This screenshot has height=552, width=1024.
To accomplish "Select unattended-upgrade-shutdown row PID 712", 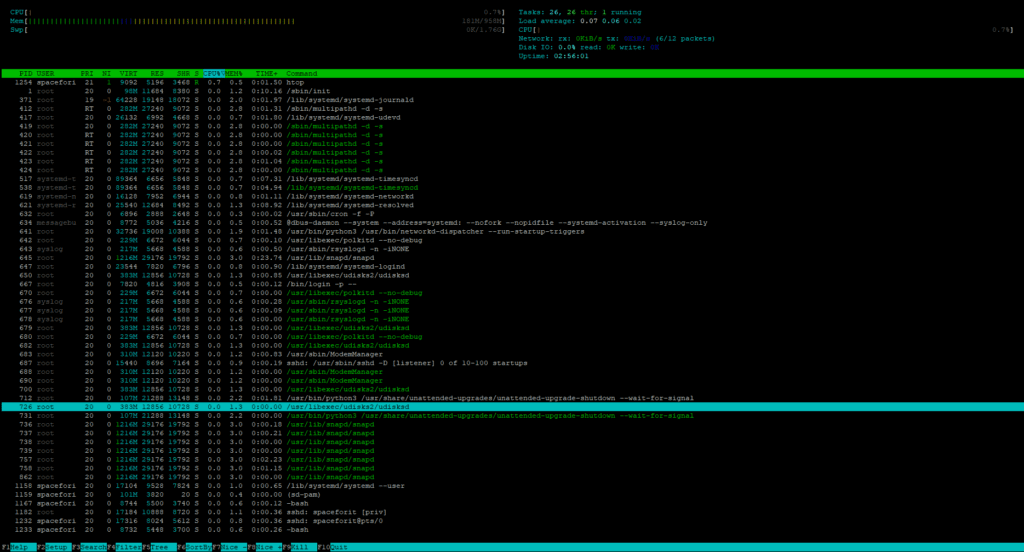I will pyautogui.click(x=512, y=398).
